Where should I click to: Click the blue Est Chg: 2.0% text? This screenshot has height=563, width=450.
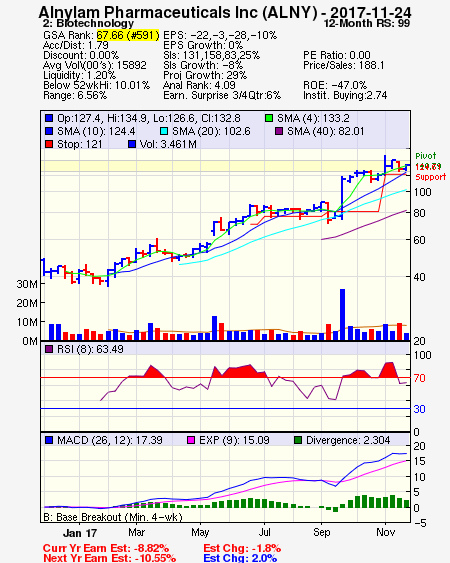240,558
